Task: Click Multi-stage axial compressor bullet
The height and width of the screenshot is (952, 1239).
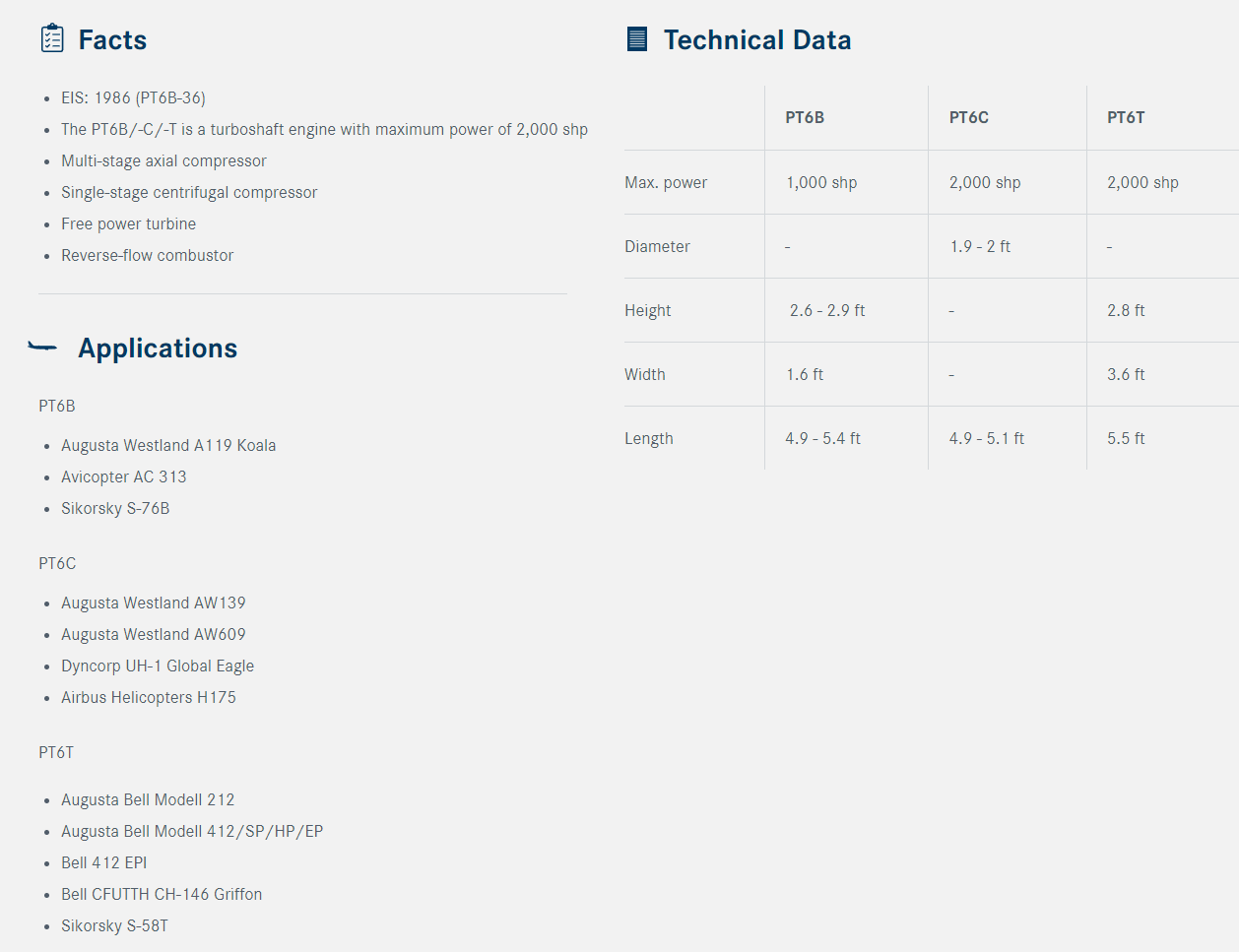Action: 163,160
